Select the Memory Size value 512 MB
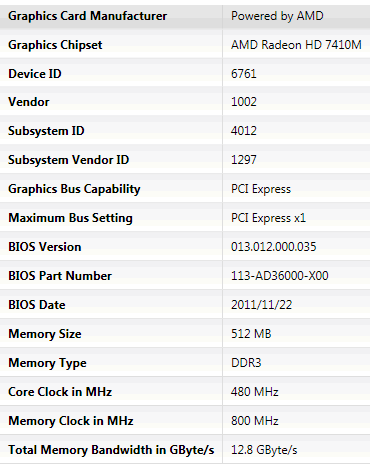This screenshot has width=370, height=467. click(251, 334)
